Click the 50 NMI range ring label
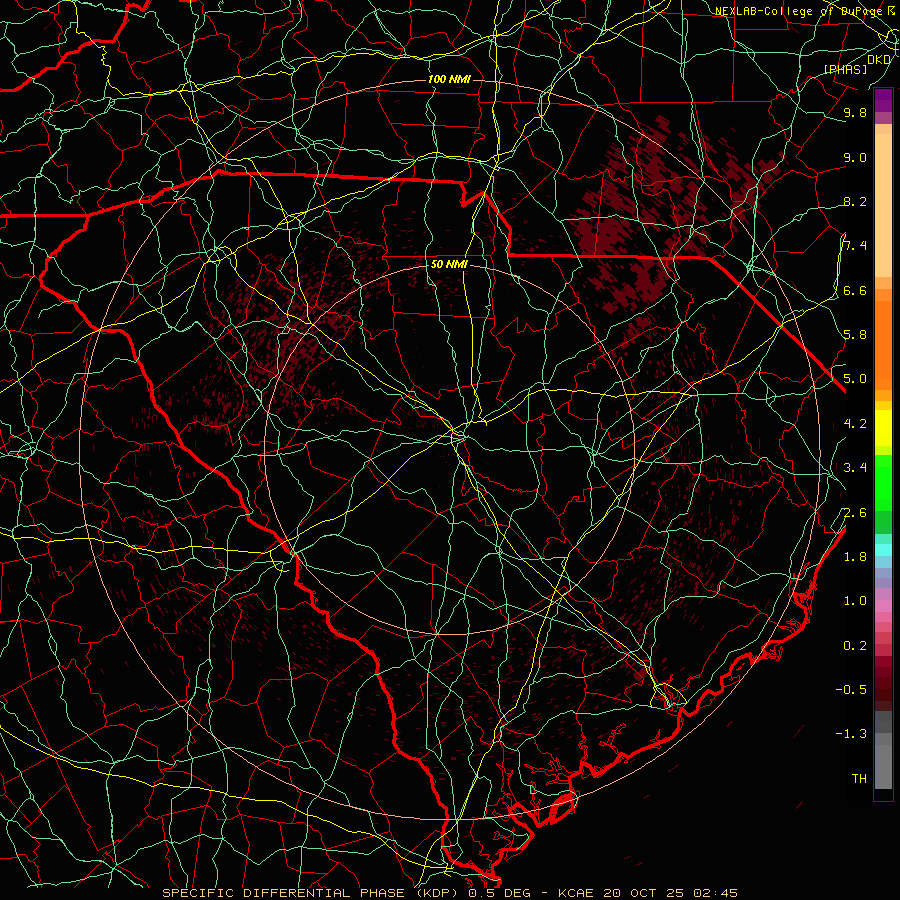 pyautogui.click(x=449, y=264)
